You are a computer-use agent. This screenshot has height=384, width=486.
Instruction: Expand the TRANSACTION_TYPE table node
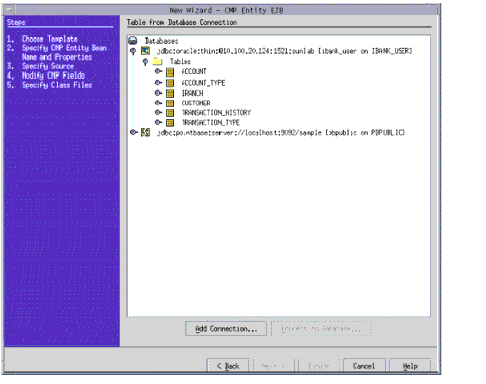pos(158,122)
